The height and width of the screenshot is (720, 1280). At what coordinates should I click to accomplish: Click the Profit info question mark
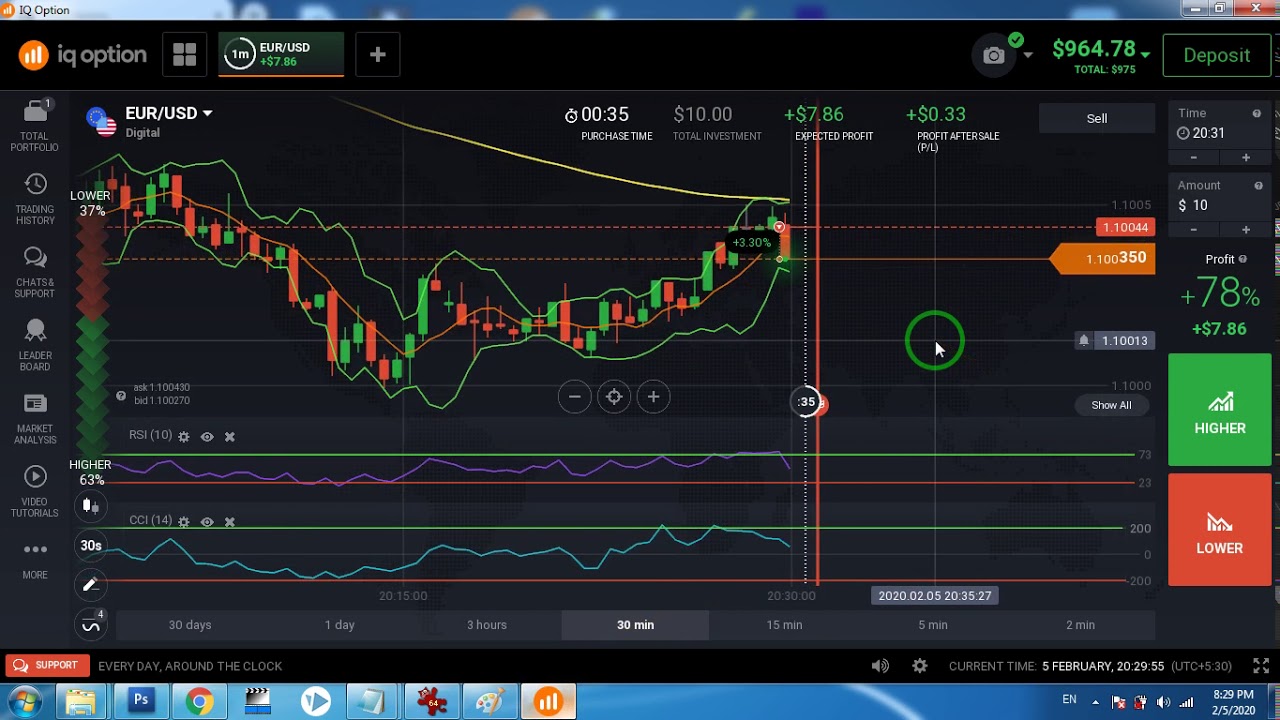1243,259
